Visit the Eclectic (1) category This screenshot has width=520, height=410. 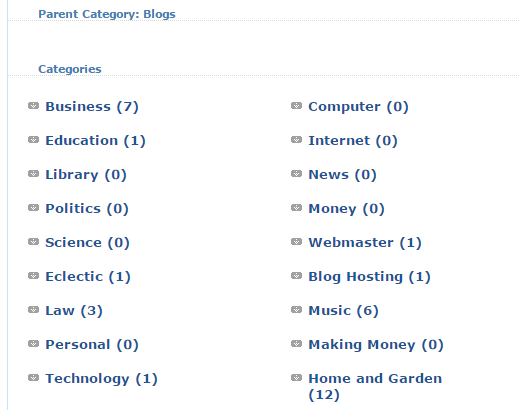coord(88,277)
